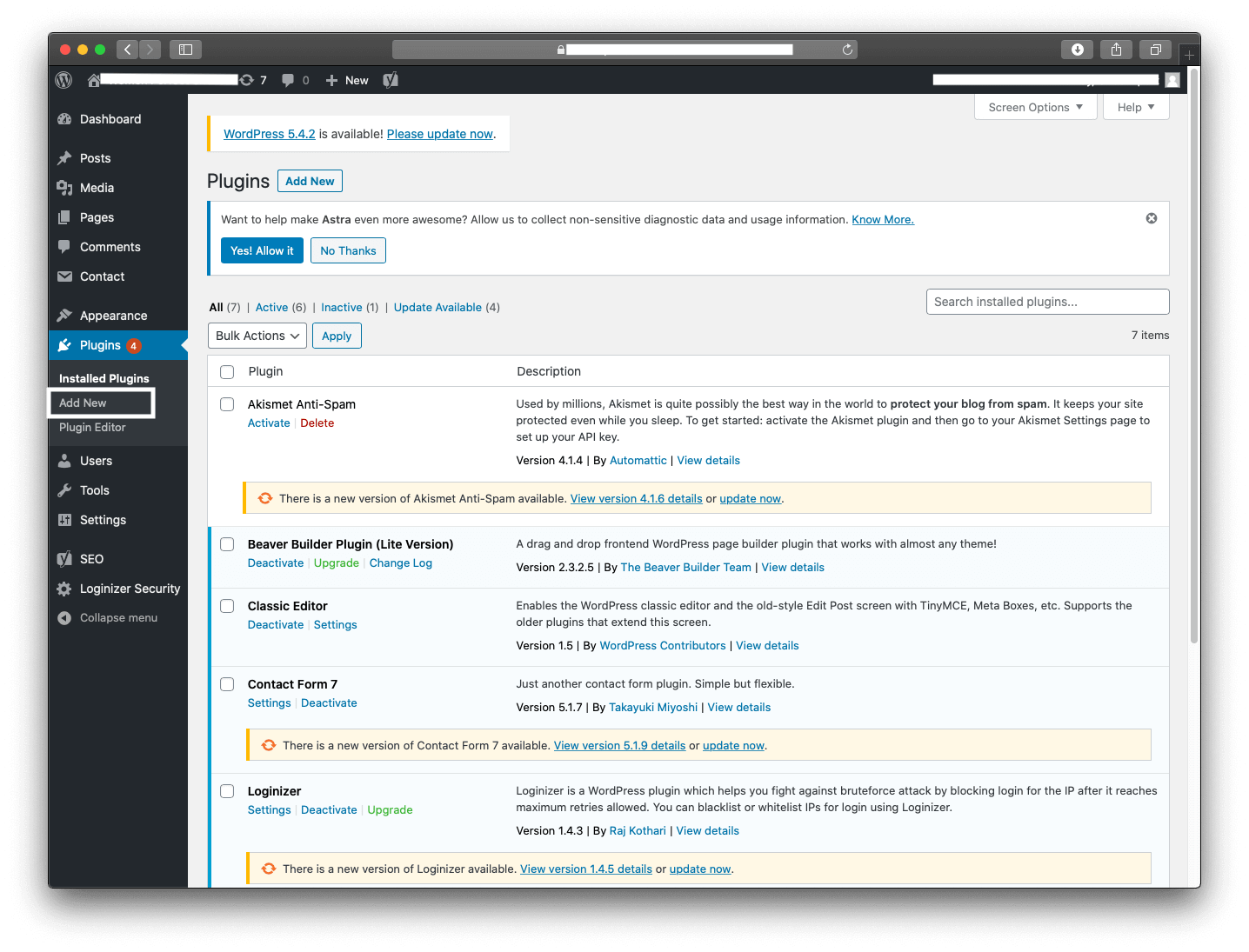1249x952 pixels.
Task: Click the Contact envelope icon in sidebar
Action: point(64,276)
